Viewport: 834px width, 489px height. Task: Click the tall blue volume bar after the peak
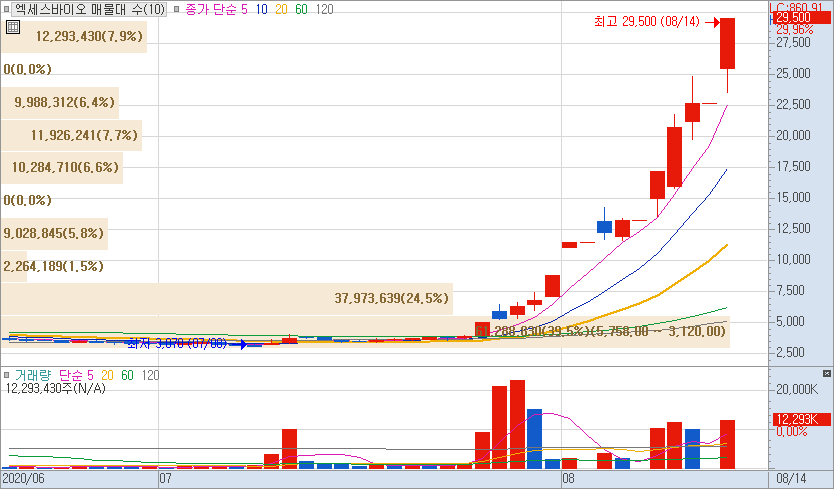[535, 439]
